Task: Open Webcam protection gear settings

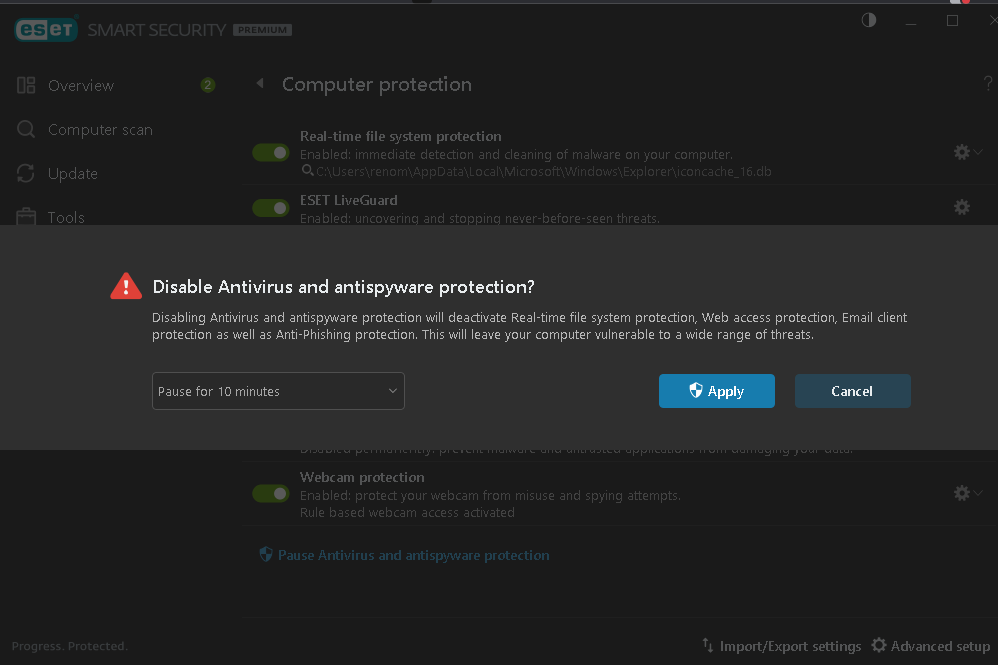Action: click(x=962, y=493)
